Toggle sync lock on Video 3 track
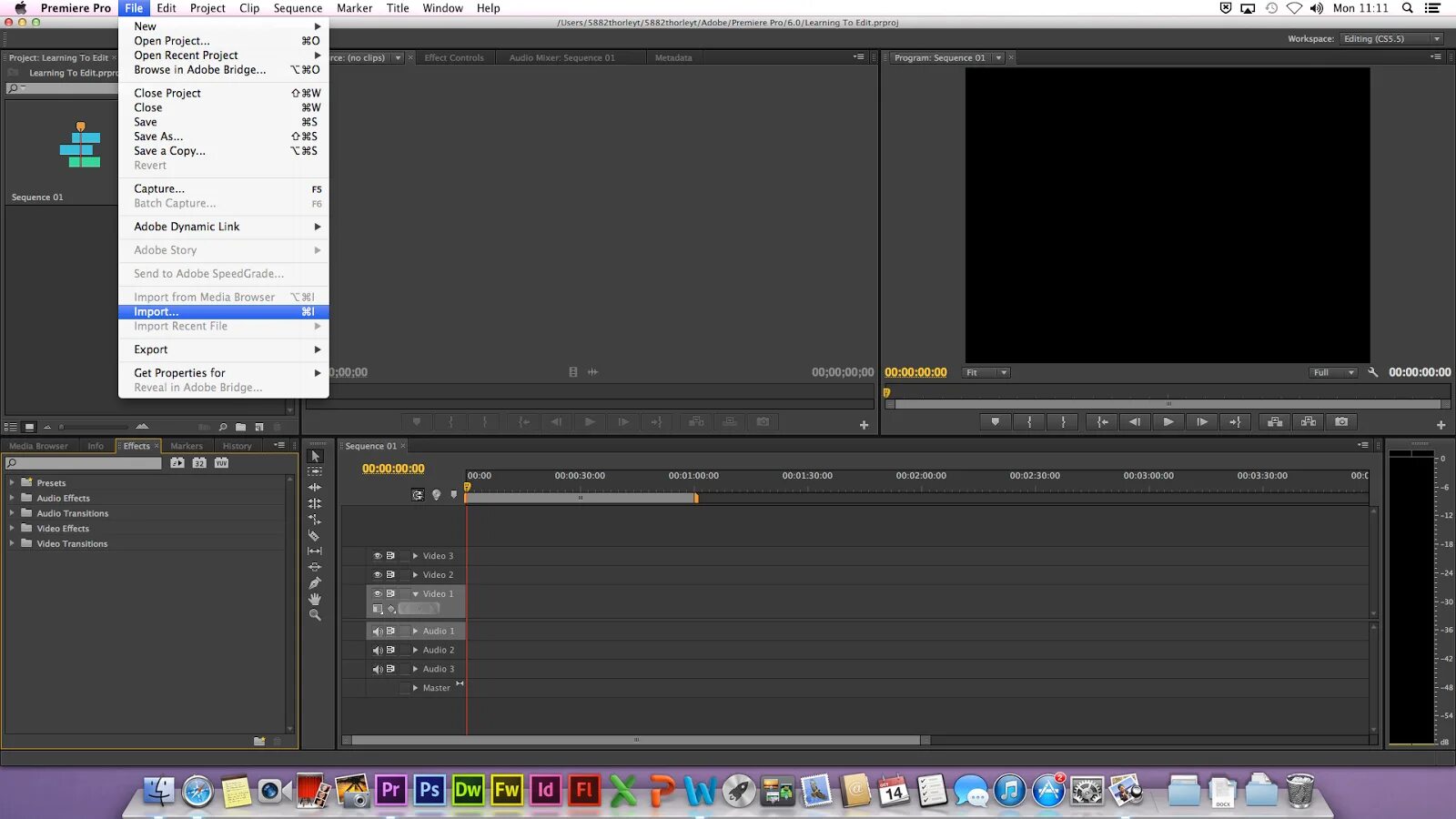This screenshot has width=1456, height=819. coord(391,556)
